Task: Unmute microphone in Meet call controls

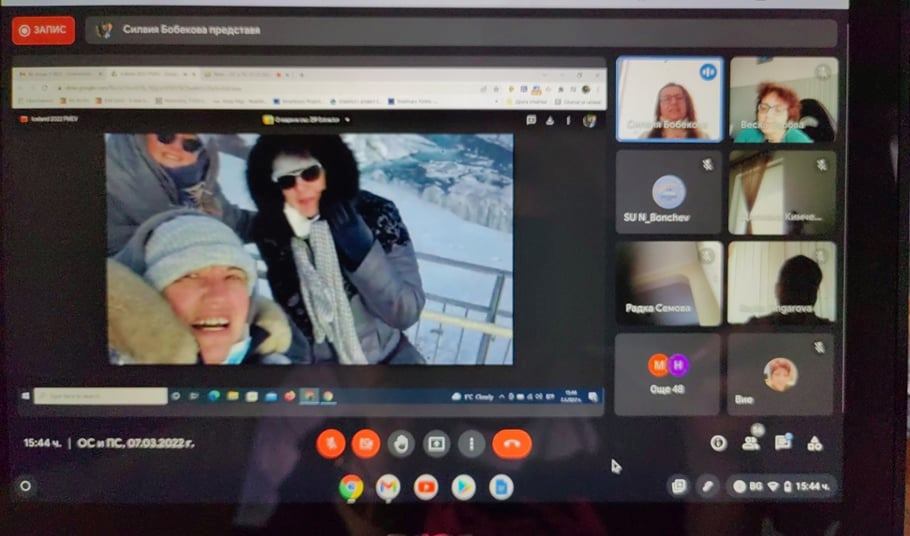Action: [331, 443]
